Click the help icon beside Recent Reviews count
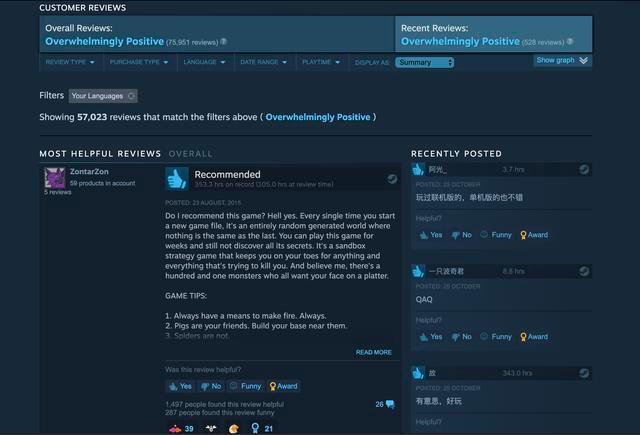640x435 pixels. coord(571,42)
